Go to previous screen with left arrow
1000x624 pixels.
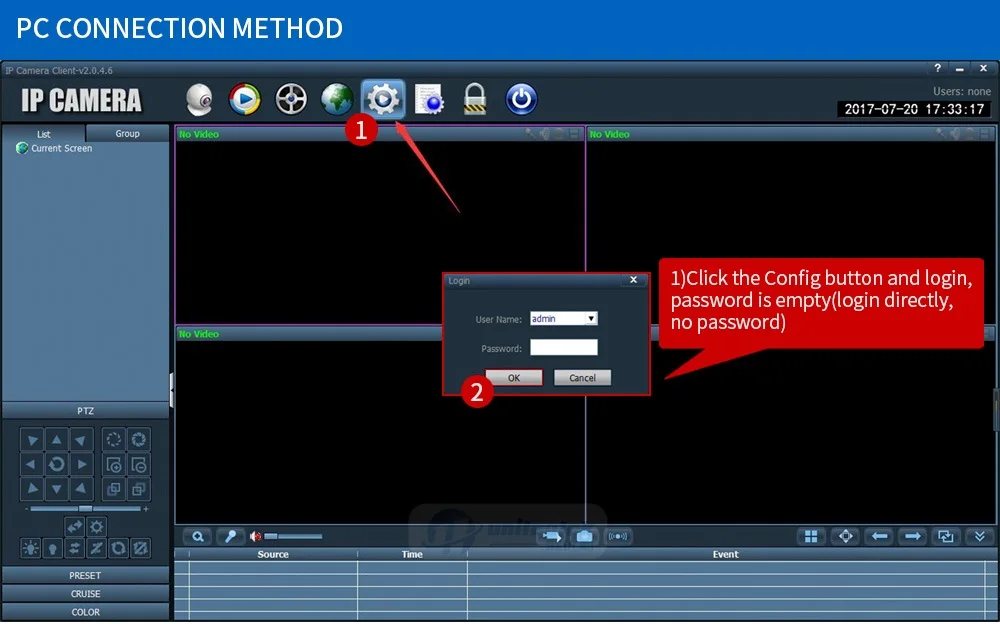pos(880,537)
